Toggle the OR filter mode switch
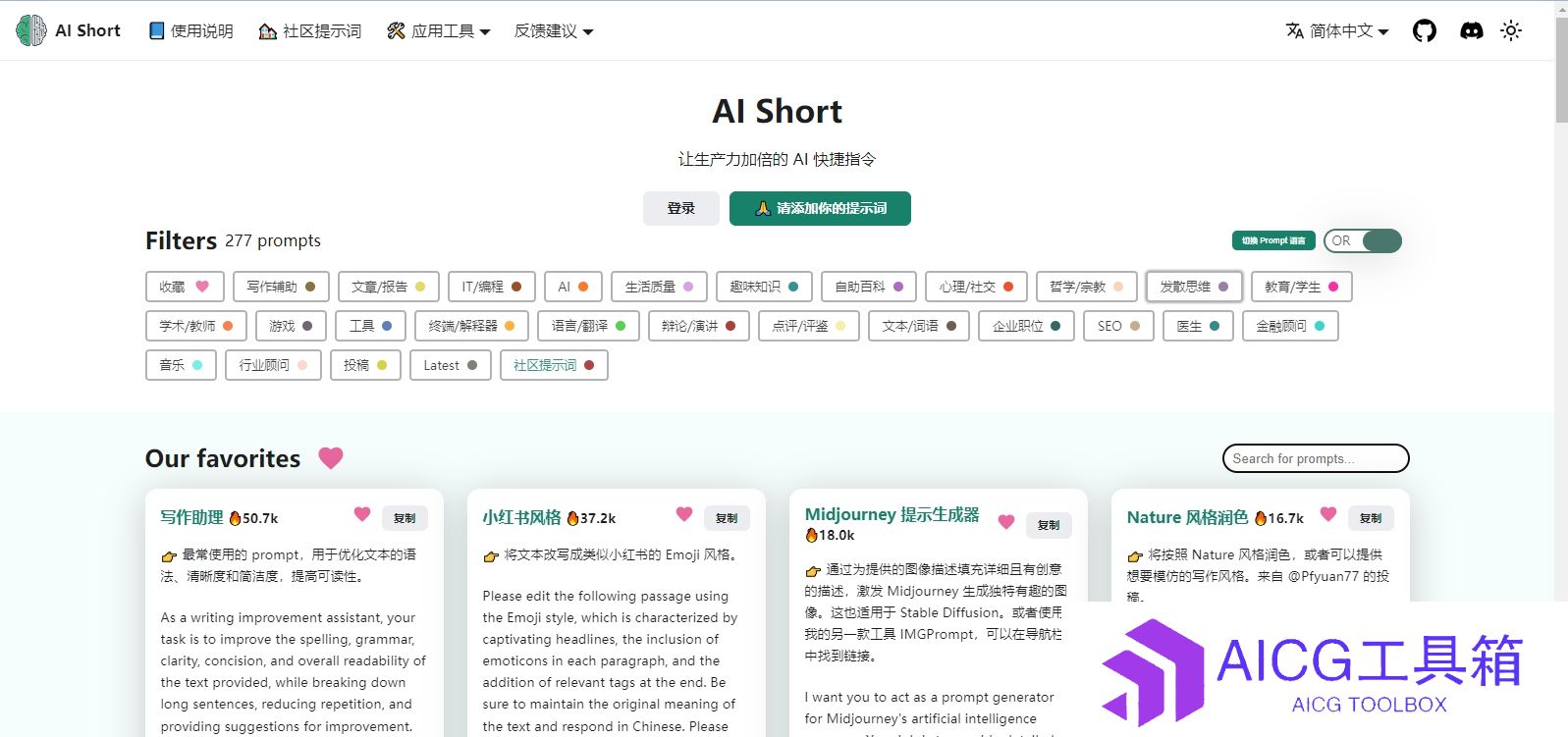 1363,240
